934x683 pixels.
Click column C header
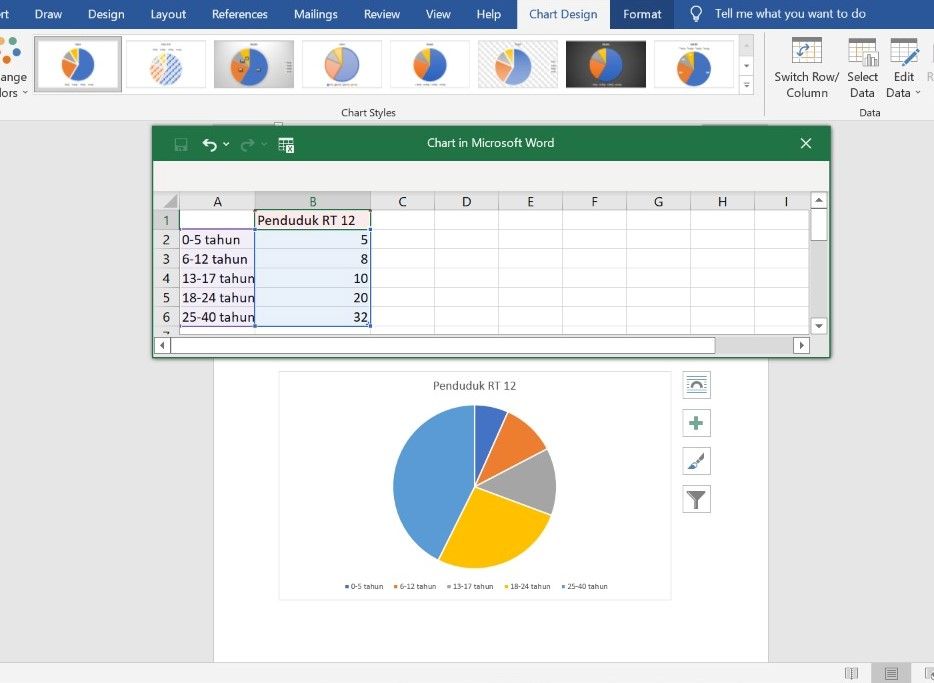tap(402, 202)
